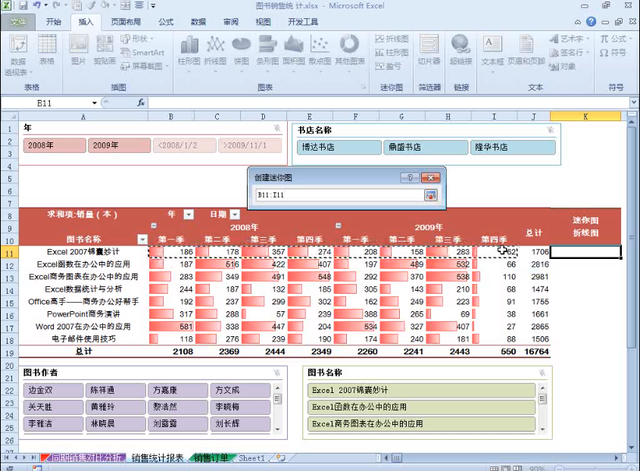Collapse the 2008年 group

pos(153,225)
